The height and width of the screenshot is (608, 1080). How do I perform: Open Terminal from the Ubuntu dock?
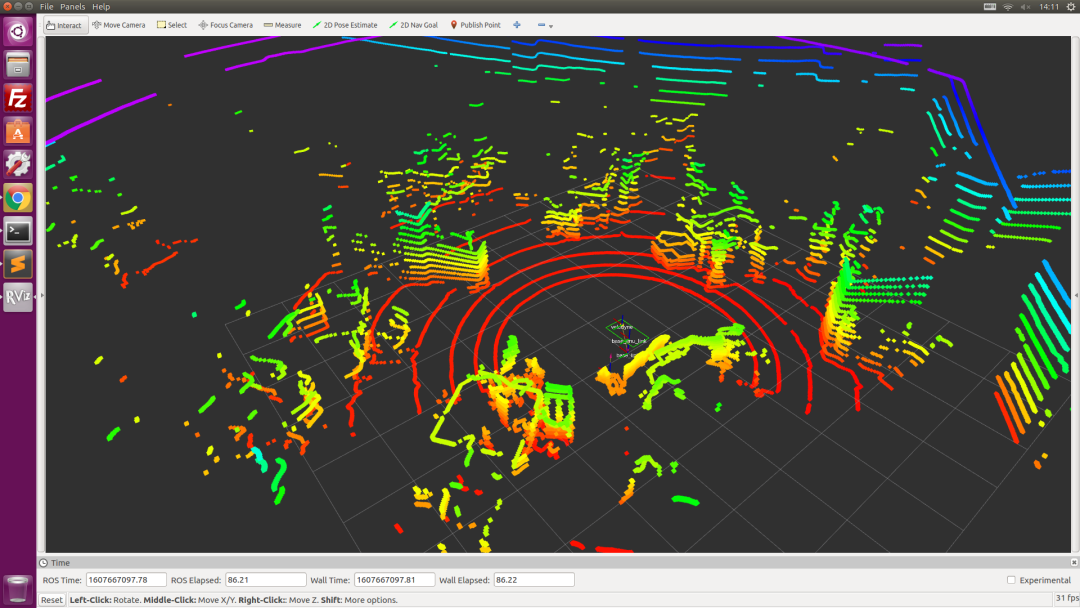click(18, 231)
